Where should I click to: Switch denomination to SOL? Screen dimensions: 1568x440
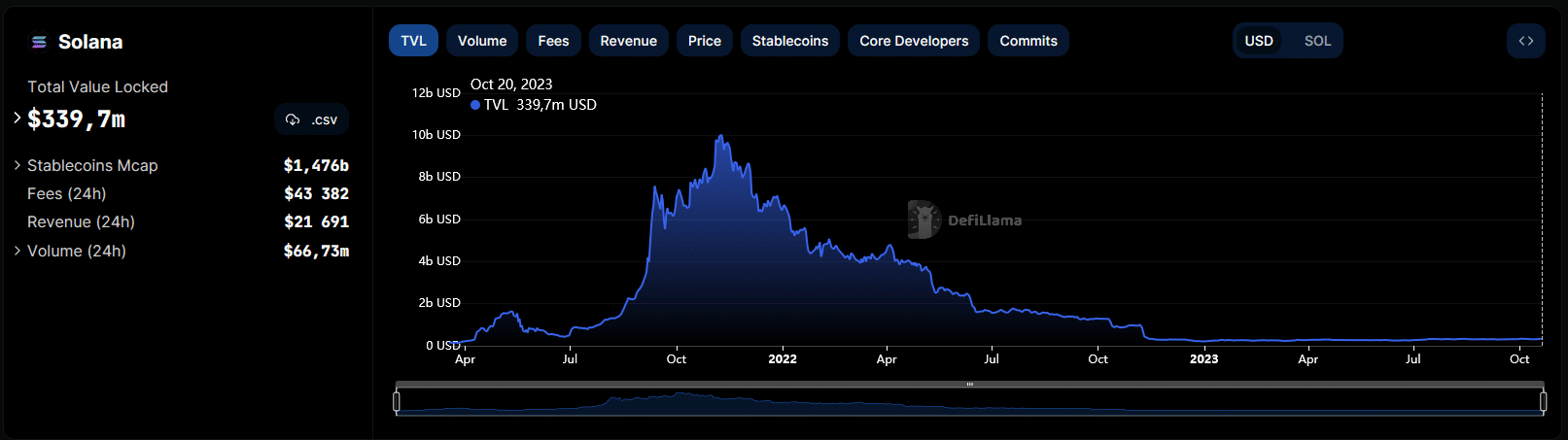pos(1317,41)
